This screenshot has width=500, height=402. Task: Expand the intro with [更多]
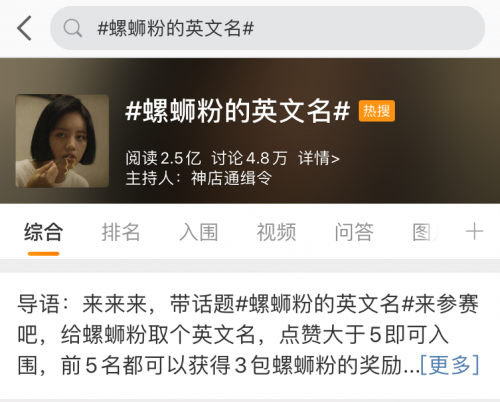[450, 365]
